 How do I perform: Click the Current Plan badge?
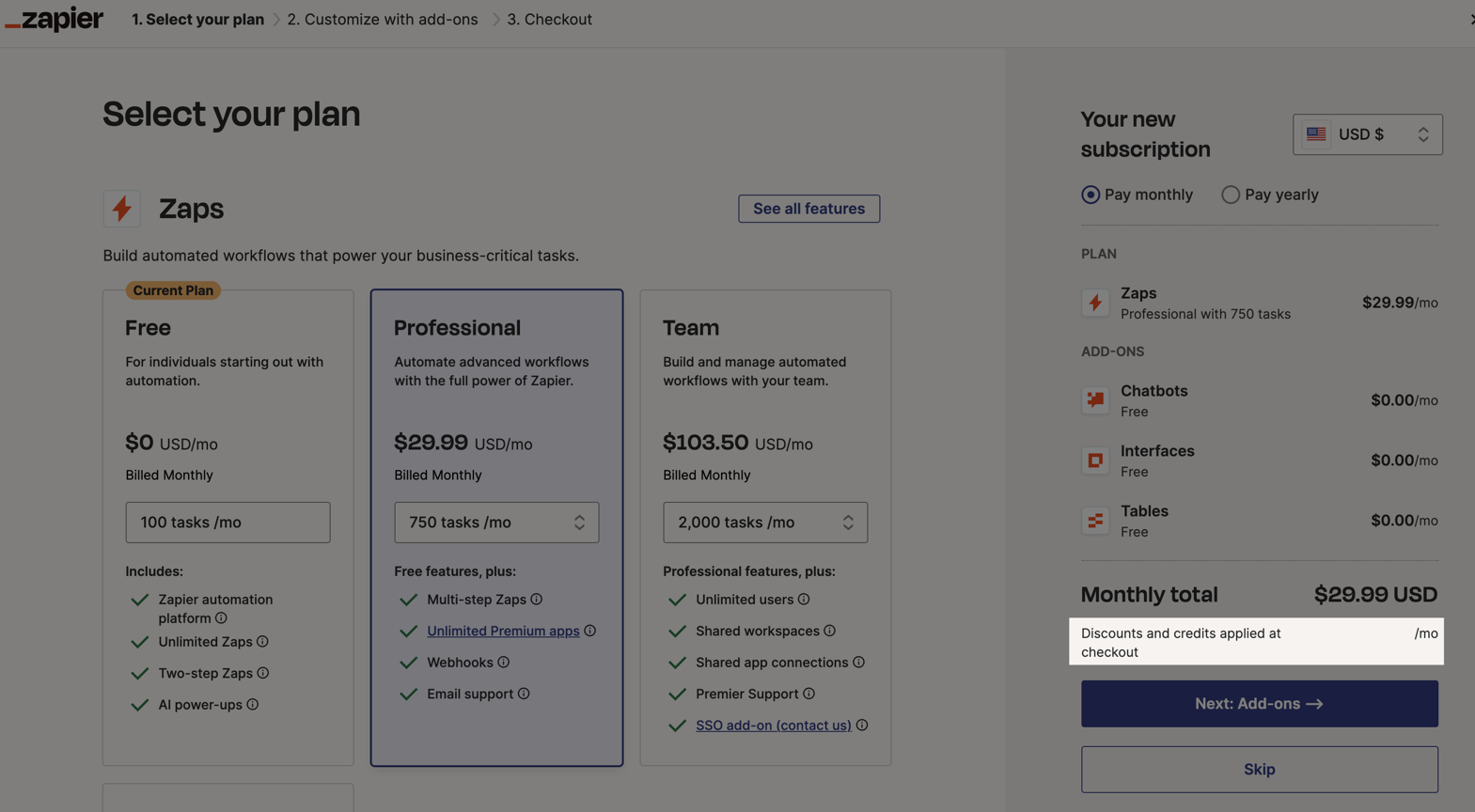click(173, 290)
